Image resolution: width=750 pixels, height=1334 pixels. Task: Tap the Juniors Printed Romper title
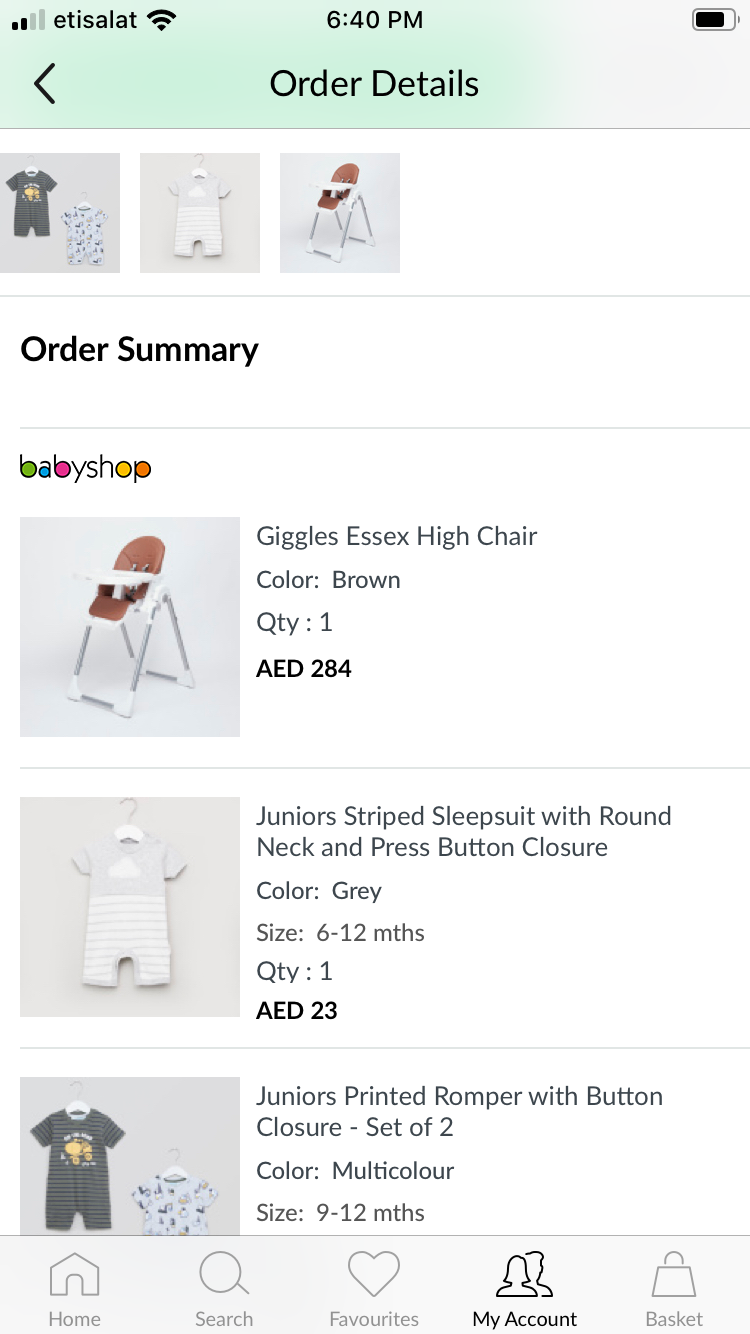[459, 1111]
